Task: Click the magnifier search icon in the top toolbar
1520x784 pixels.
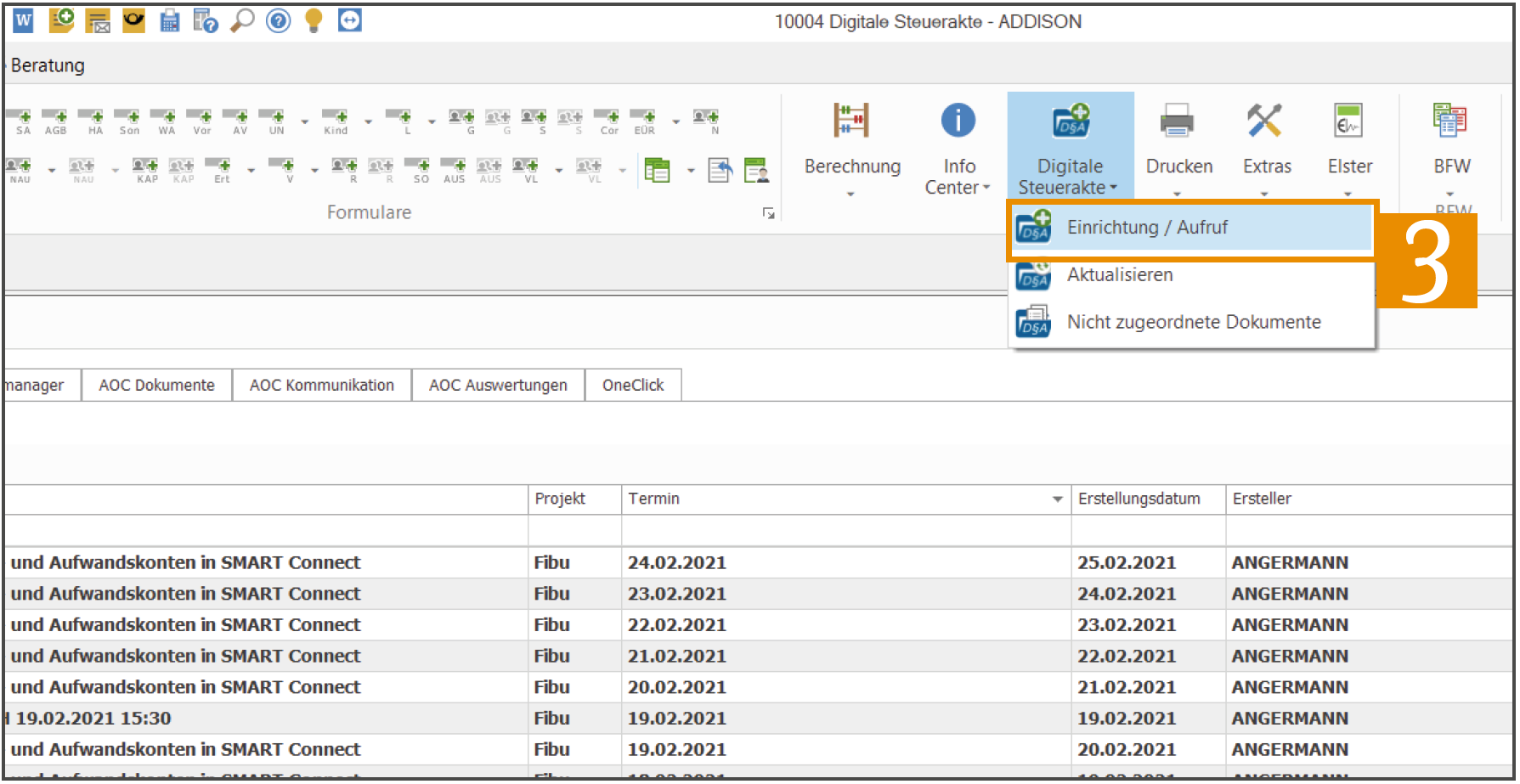Action: (x=242, y=20)
